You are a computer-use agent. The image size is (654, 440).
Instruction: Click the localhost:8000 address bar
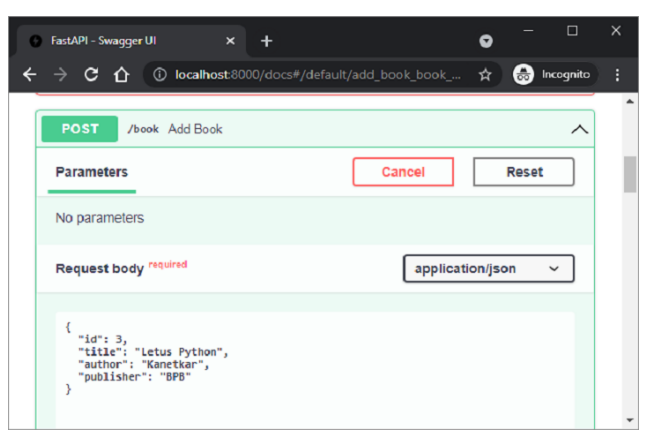click(x=310, y=75)
